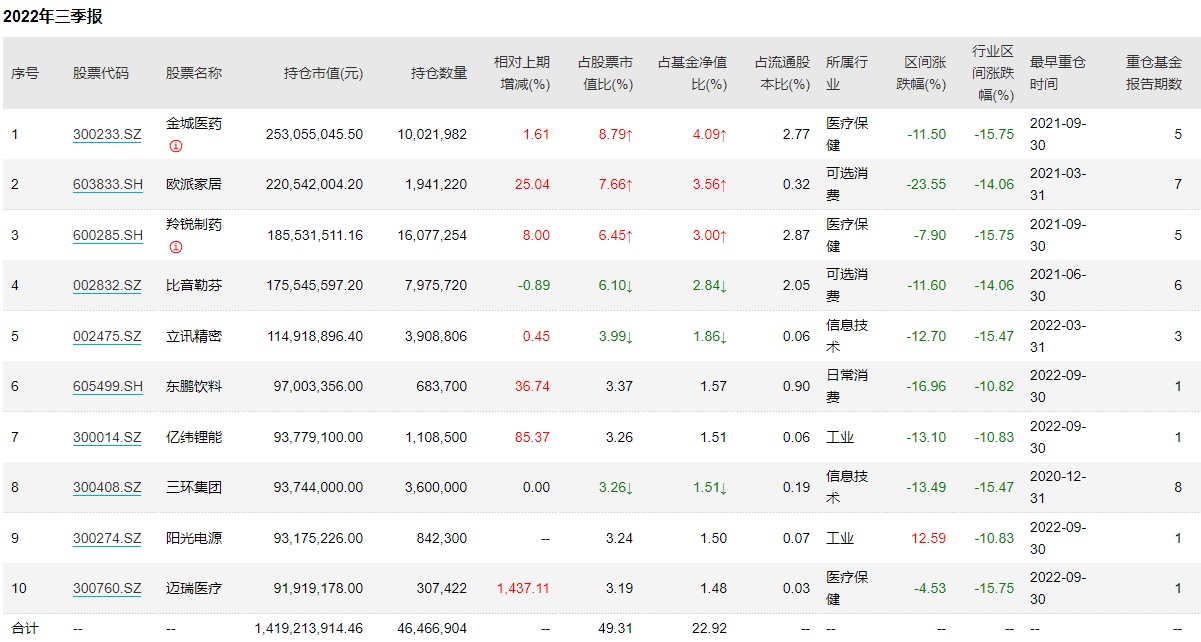This screenshot has height=642, width=1201.
Task: Open stock code link 300760.SZ
Action: tap(107, 588)
